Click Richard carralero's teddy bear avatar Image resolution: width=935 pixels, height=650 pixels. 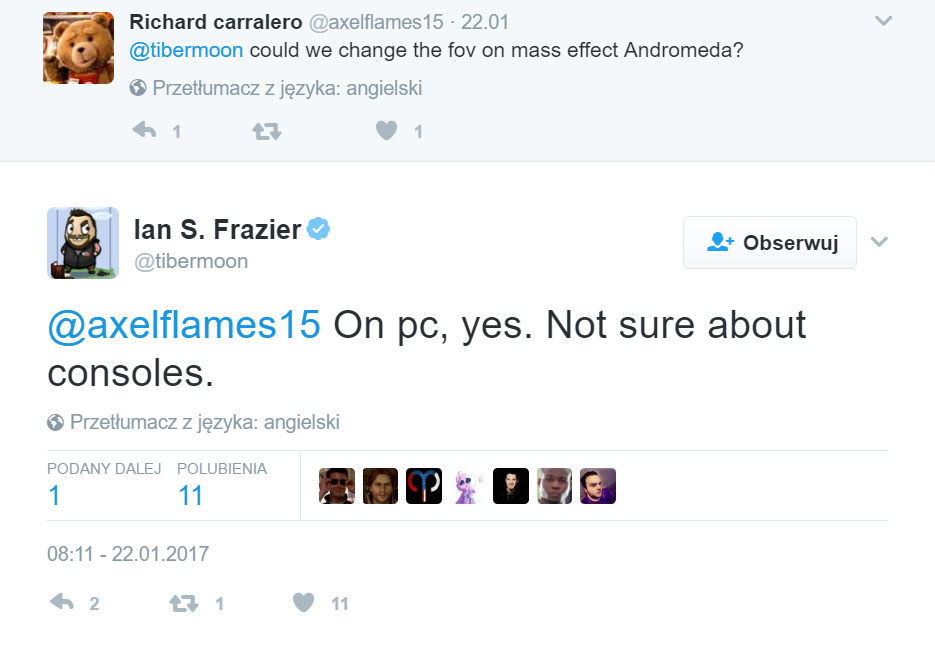78,47
